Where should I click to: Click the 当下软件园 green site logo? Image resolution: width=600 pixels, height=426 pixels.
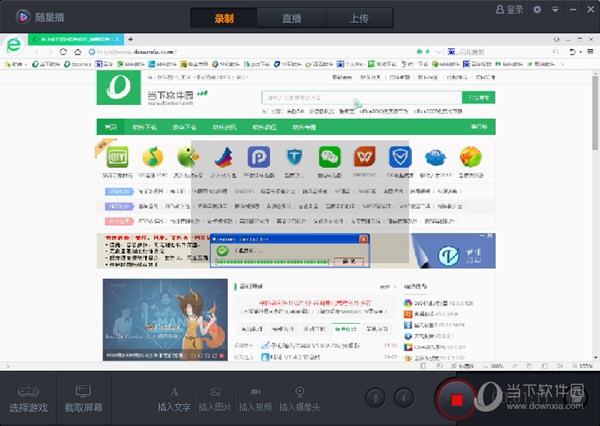(119, 87)
